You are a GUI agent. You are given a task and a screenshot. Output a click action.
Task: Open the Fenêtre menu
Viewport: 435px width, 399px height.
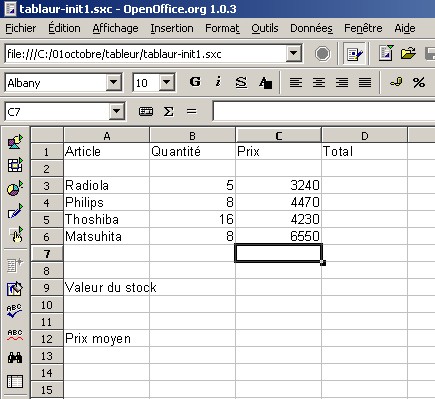363,28
